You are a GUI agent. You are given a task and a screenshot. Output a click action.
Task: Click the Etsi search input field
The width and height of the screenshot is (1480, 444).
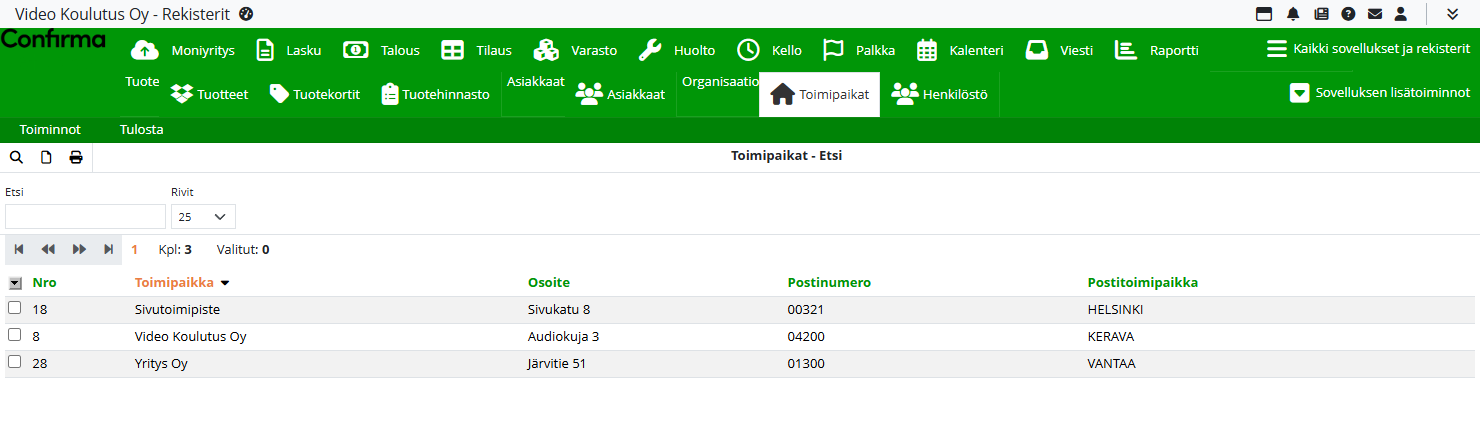click(85, 216)
